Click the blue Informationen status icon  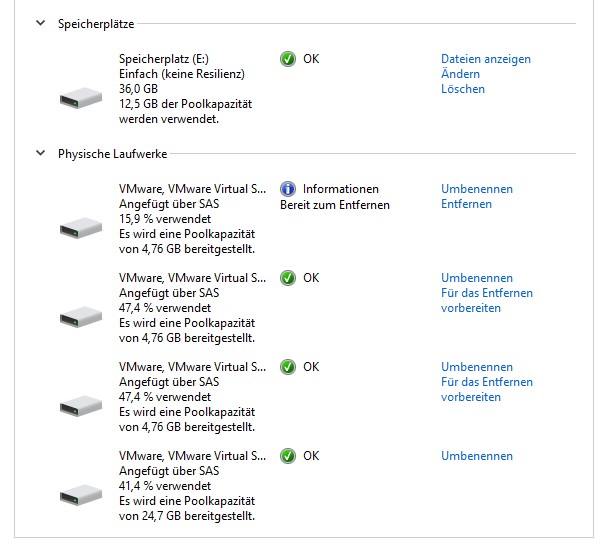point(288,189)
